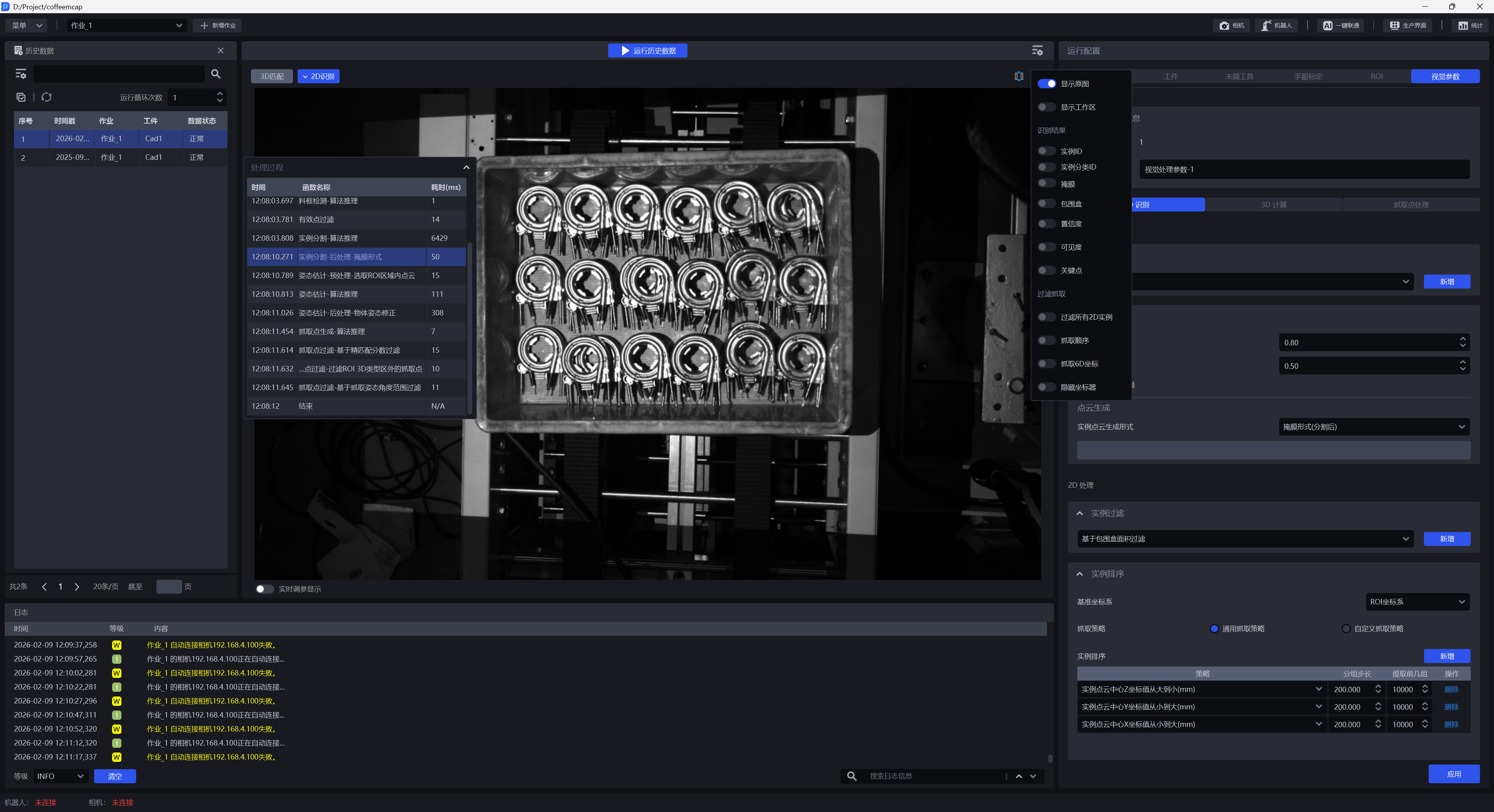Select the 自定义抓取策略 radio option

click(1346, 629)
